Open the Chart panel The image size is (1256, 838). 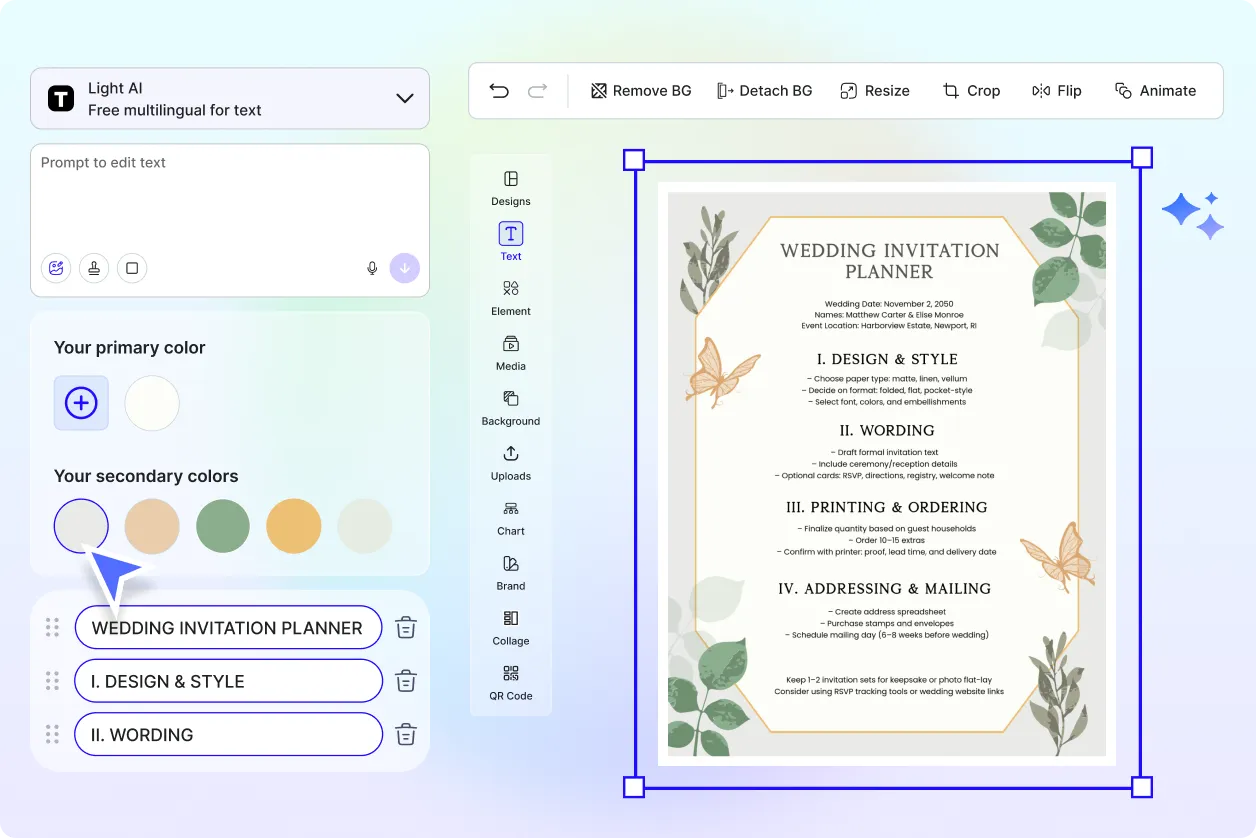click(x=511, y=517)
